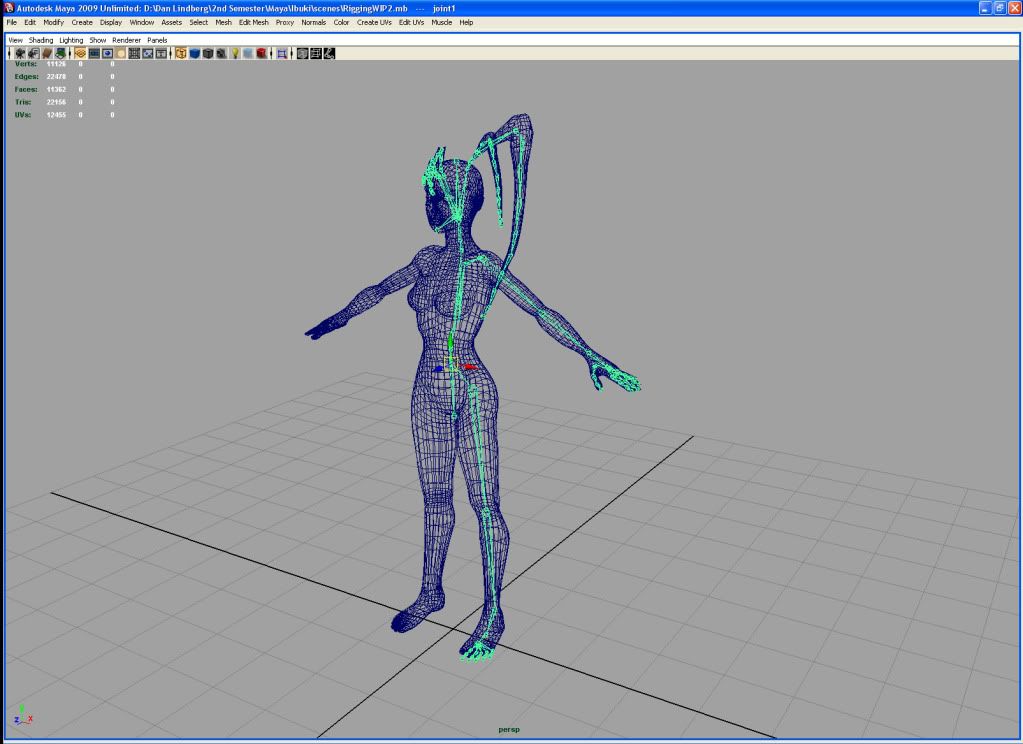Toggle the viewport grid icon

coord(80,54)
